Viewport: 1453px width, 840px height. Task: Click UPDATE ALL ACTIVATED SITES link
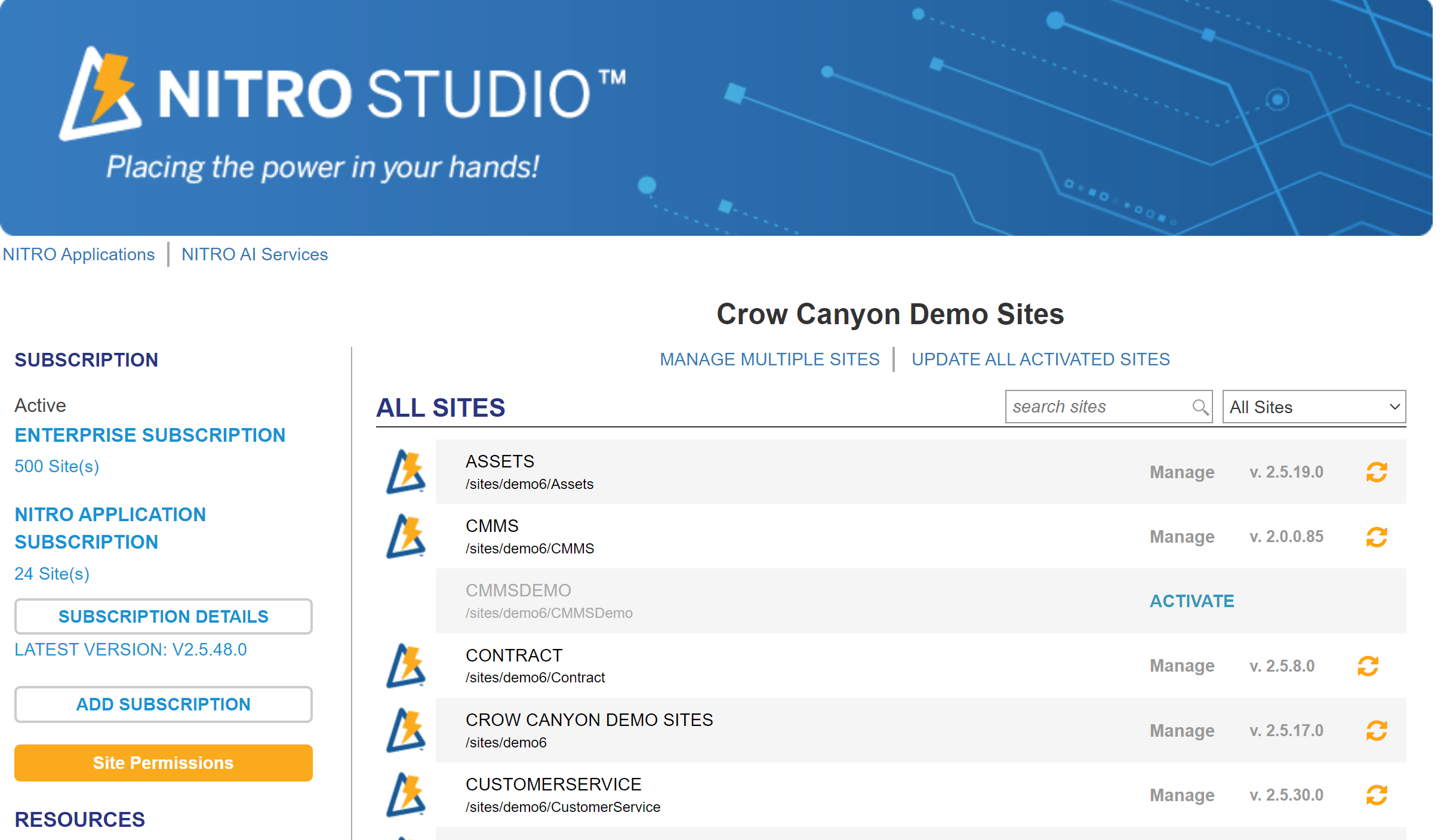[1041, 359]
